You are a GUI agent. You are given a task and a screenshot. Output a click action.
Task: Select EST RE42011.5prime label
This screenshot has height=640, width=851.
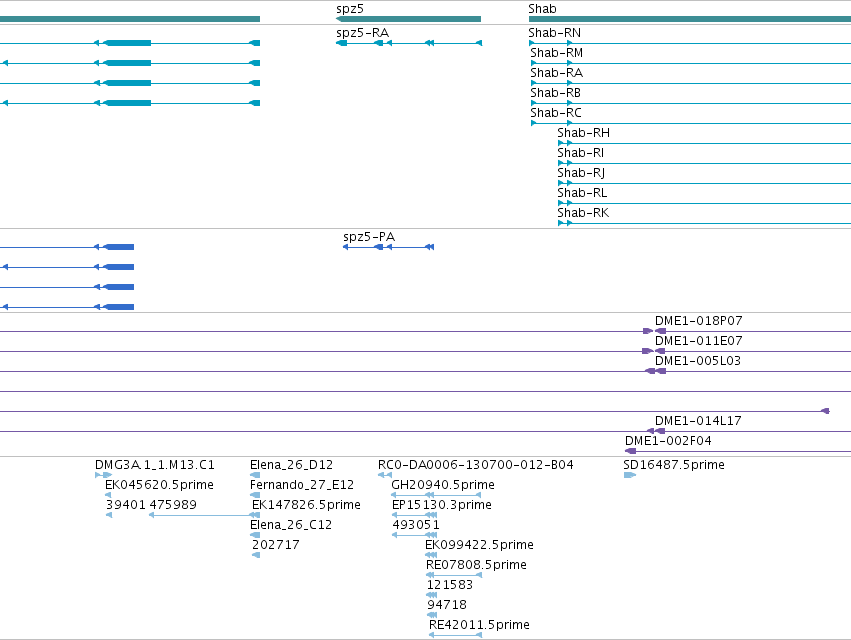[x=479, y=625]
